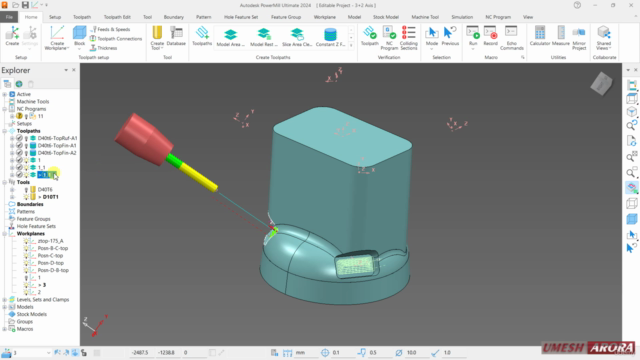The image size is (640, 360).
Task: Switch to the Boundary ribbon tab
Action: tap(173, 17)
